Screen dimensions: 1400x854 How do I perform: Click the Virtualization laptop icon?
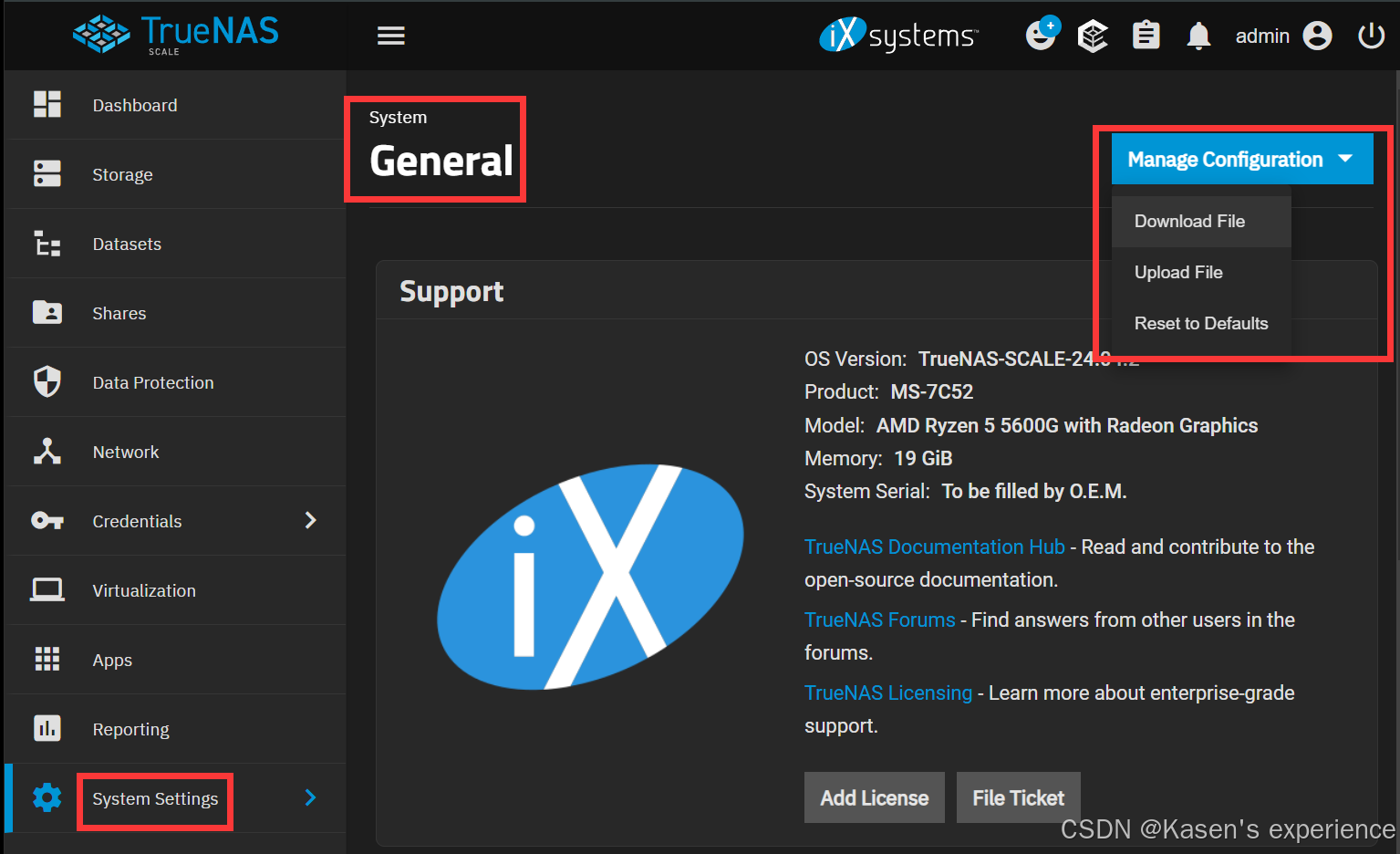click(47, 589)
